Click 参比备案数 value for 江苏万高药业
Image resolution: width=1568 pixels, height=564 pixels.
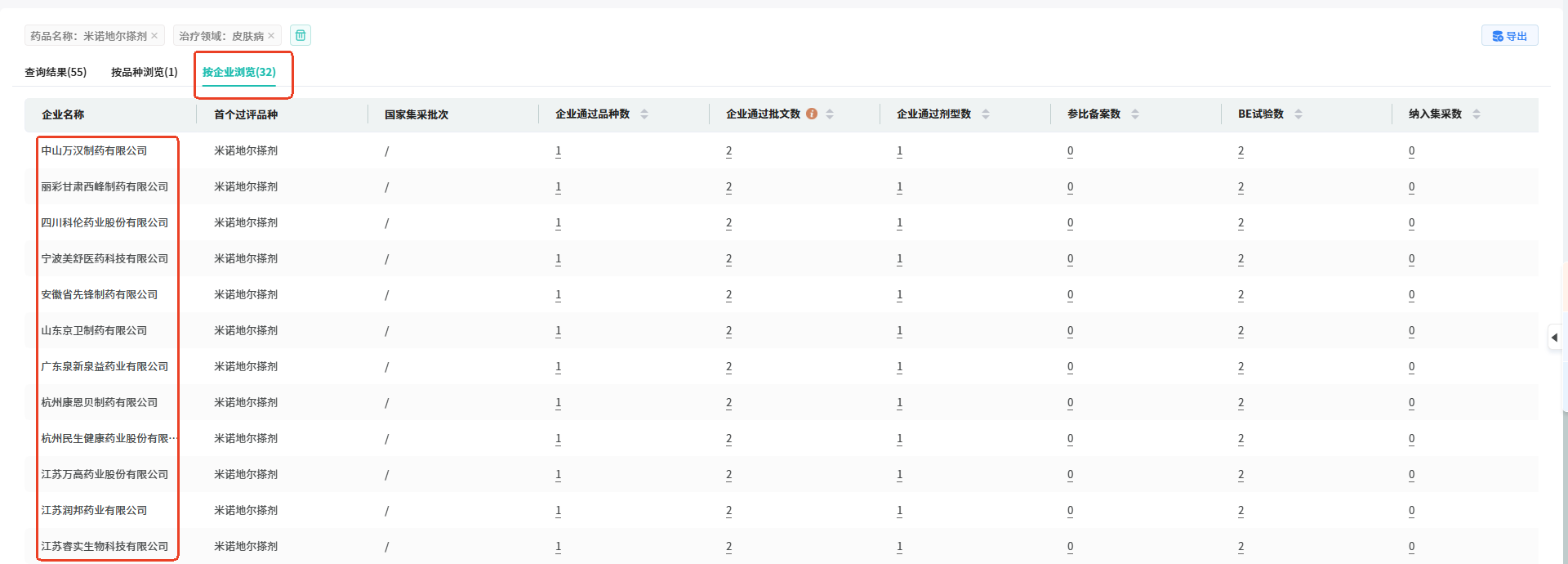click(x=1070, y=475)
